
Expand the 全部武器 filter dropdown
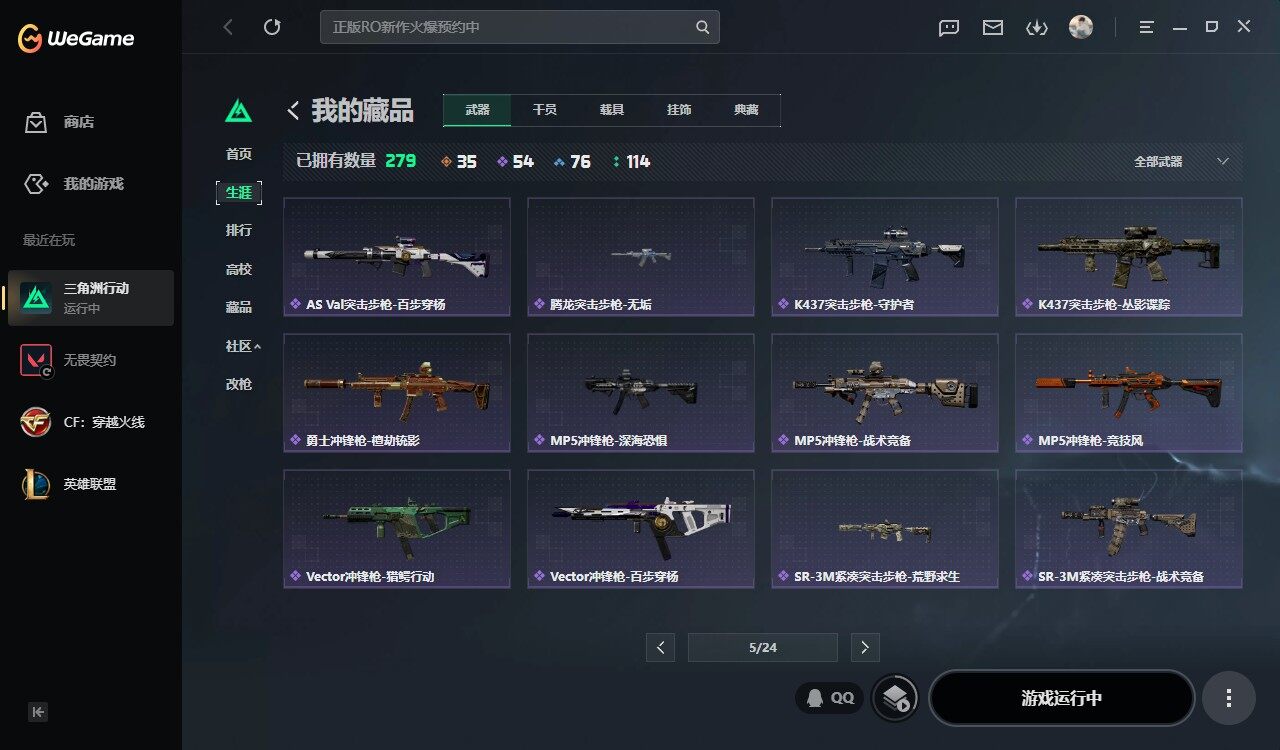click(x=1181, y=161)
